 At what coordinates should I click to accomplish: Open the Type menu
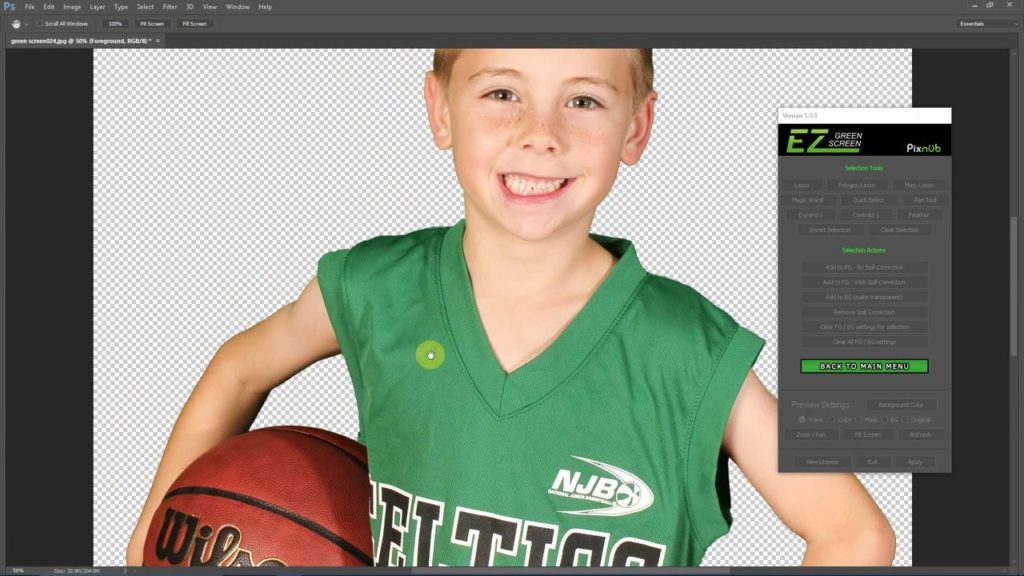(121, 7)
